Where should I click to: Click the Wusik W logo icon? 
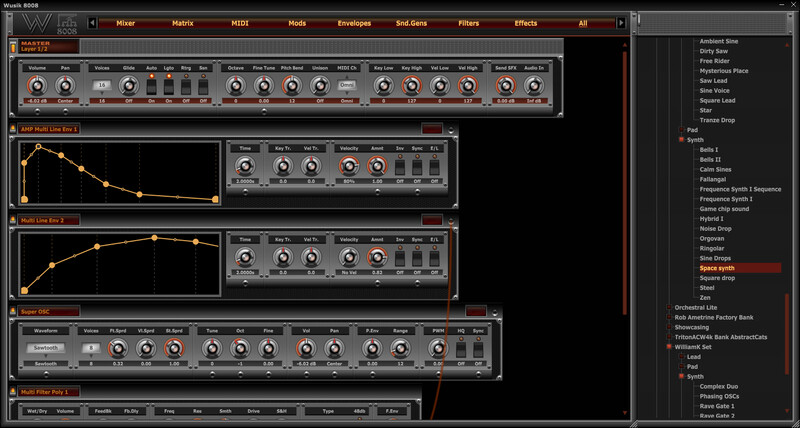36,21
